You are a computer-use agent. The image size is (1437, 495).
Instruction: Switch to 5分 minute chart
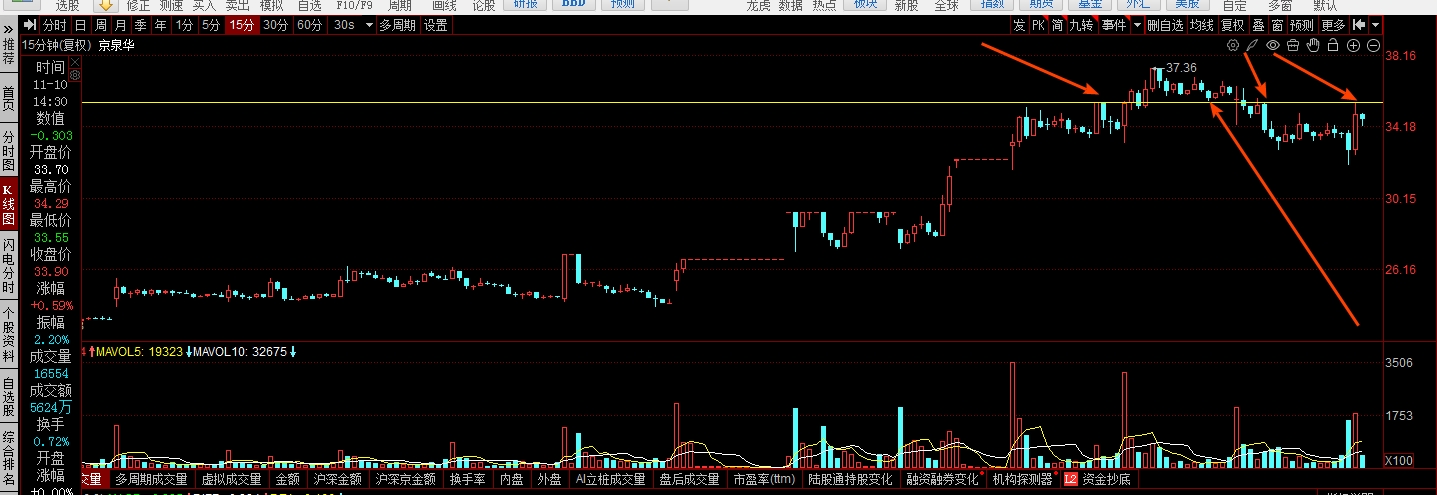point(210,25)
